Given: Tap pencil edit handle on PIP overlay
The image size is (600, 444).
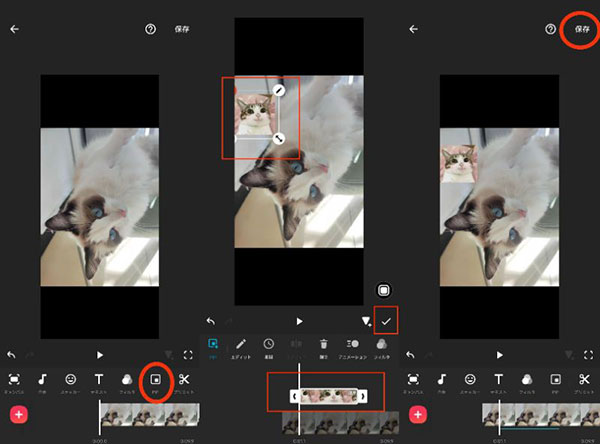Looking at the screenshot, I should pyautogui.click(x=279, y=91).
